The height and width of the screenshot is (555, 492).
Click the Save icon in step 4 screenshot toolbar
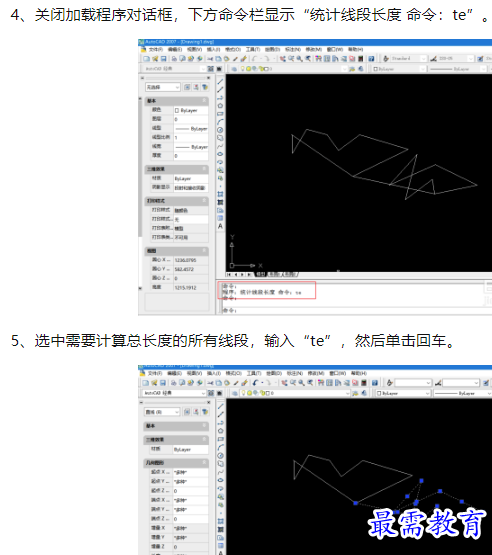(164, 59)
